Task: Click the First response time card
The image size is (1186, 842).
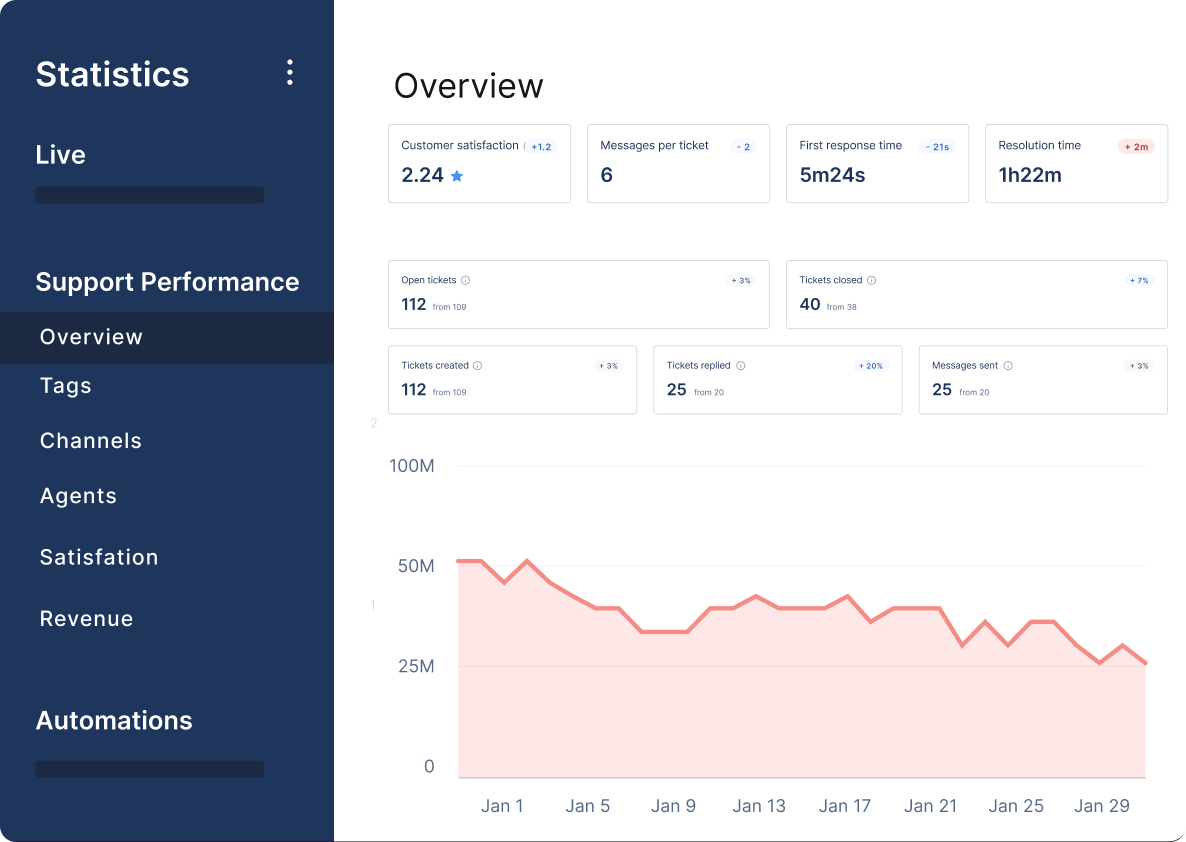Action: (x=876, y=163)
